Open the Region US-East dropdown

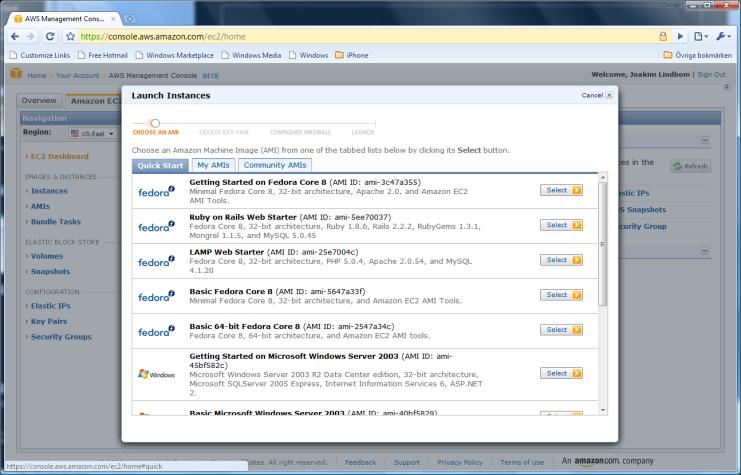(x=93, y=134)
